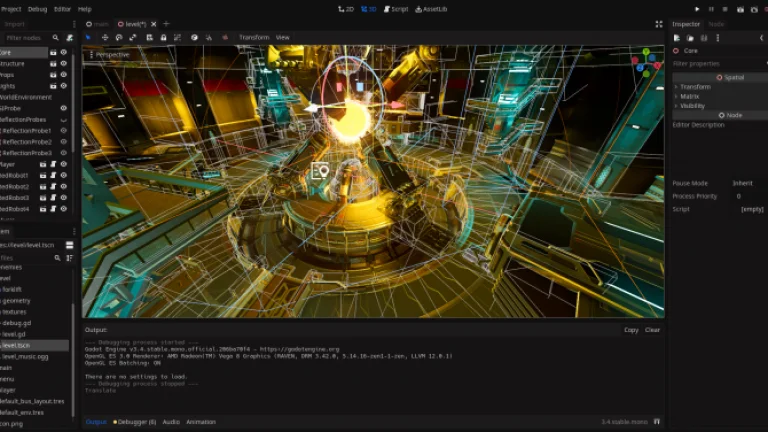Load resource folder icon in Inspector
The height and width of the screenshot is (432, 768).
(690, 38)
